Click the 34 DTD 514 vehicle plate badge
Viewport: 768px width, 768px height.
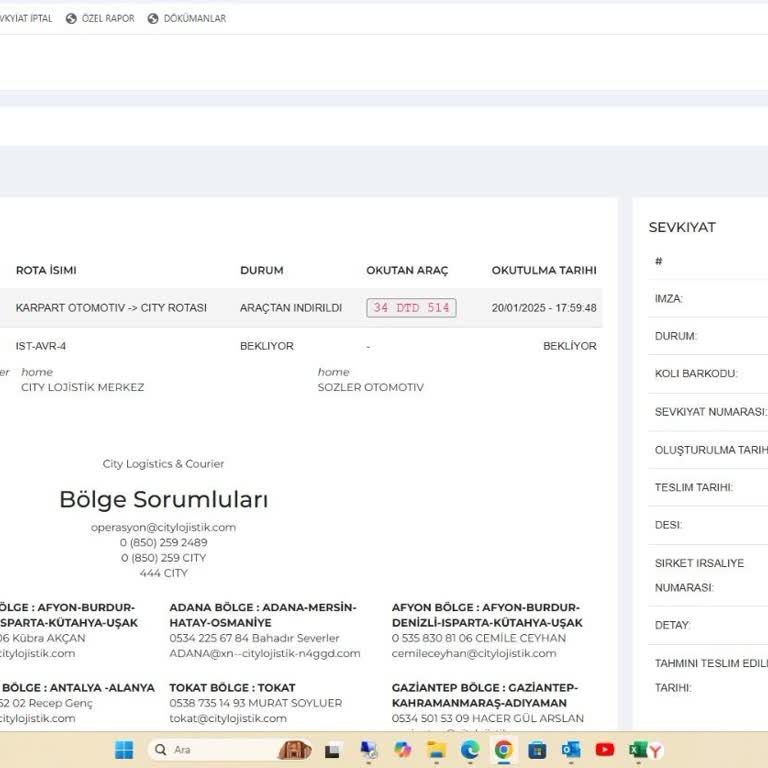tap(411, 308)
